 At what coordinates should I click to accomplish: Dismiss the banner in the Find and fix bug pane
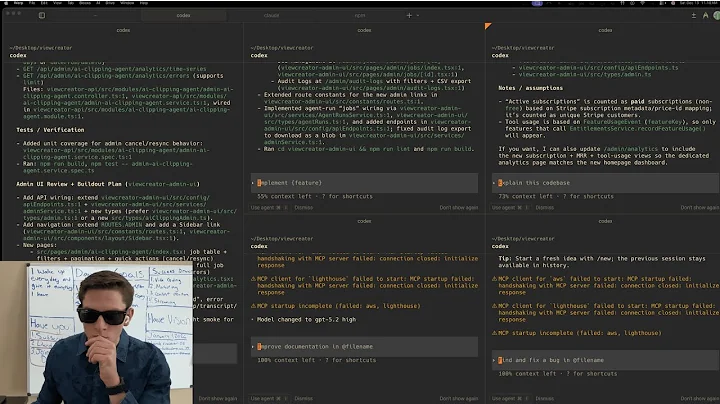545,398
